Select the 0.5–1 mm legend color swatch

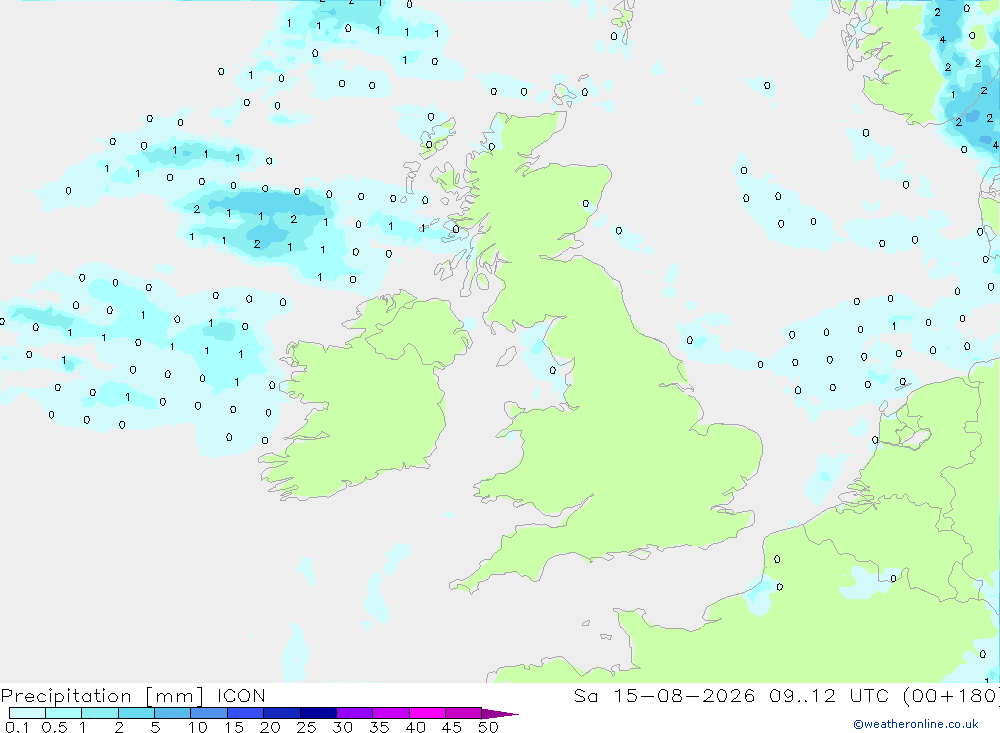[63, 713]
